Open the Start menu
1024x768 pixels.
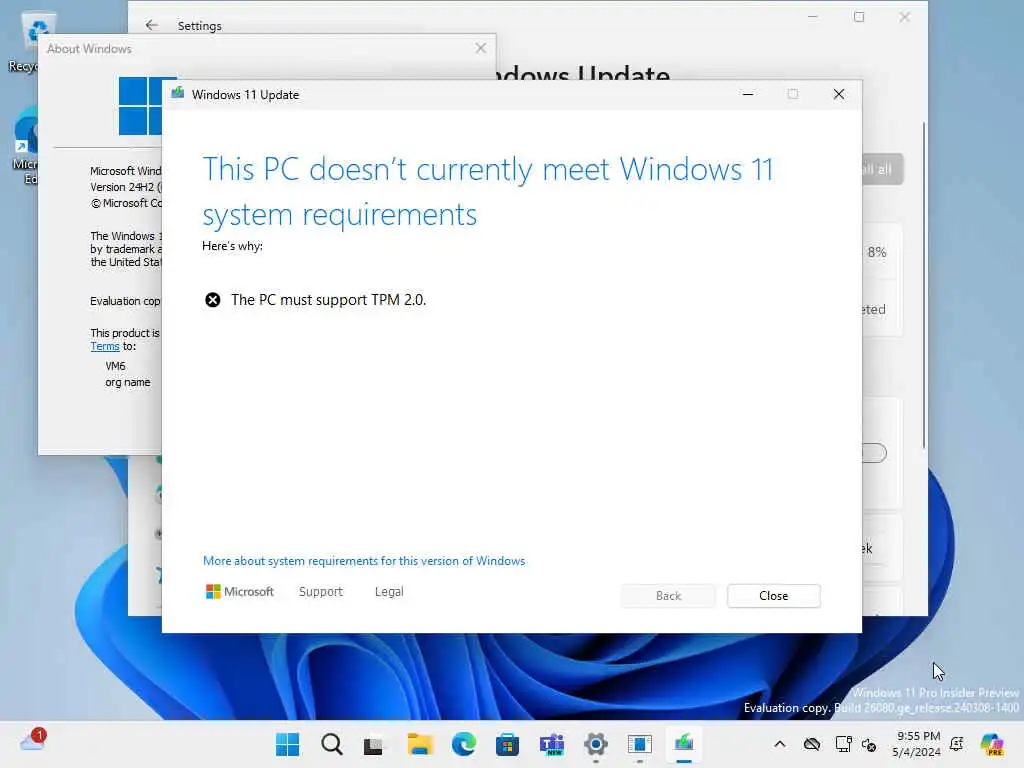click(287, 744)
